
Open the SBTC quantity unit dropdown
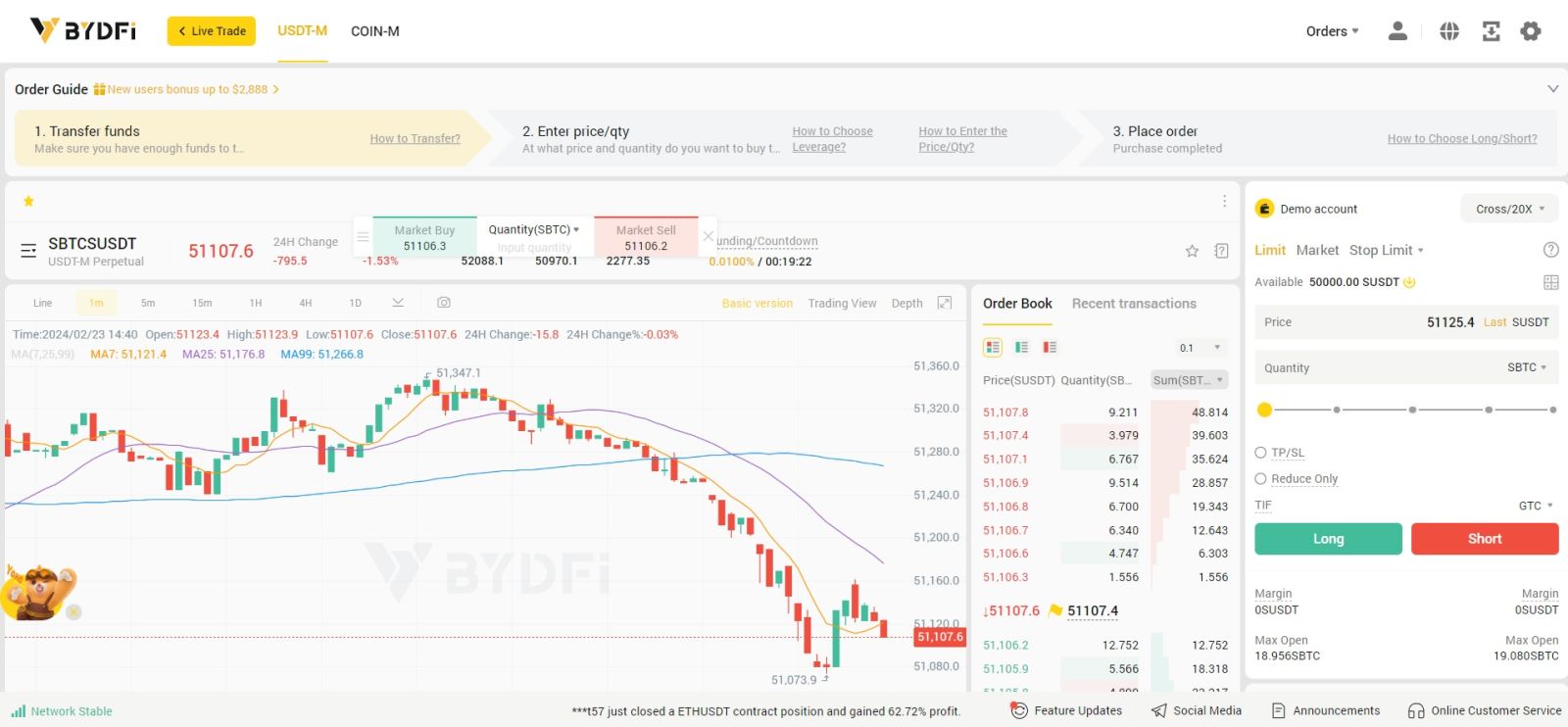point(1527,367)
